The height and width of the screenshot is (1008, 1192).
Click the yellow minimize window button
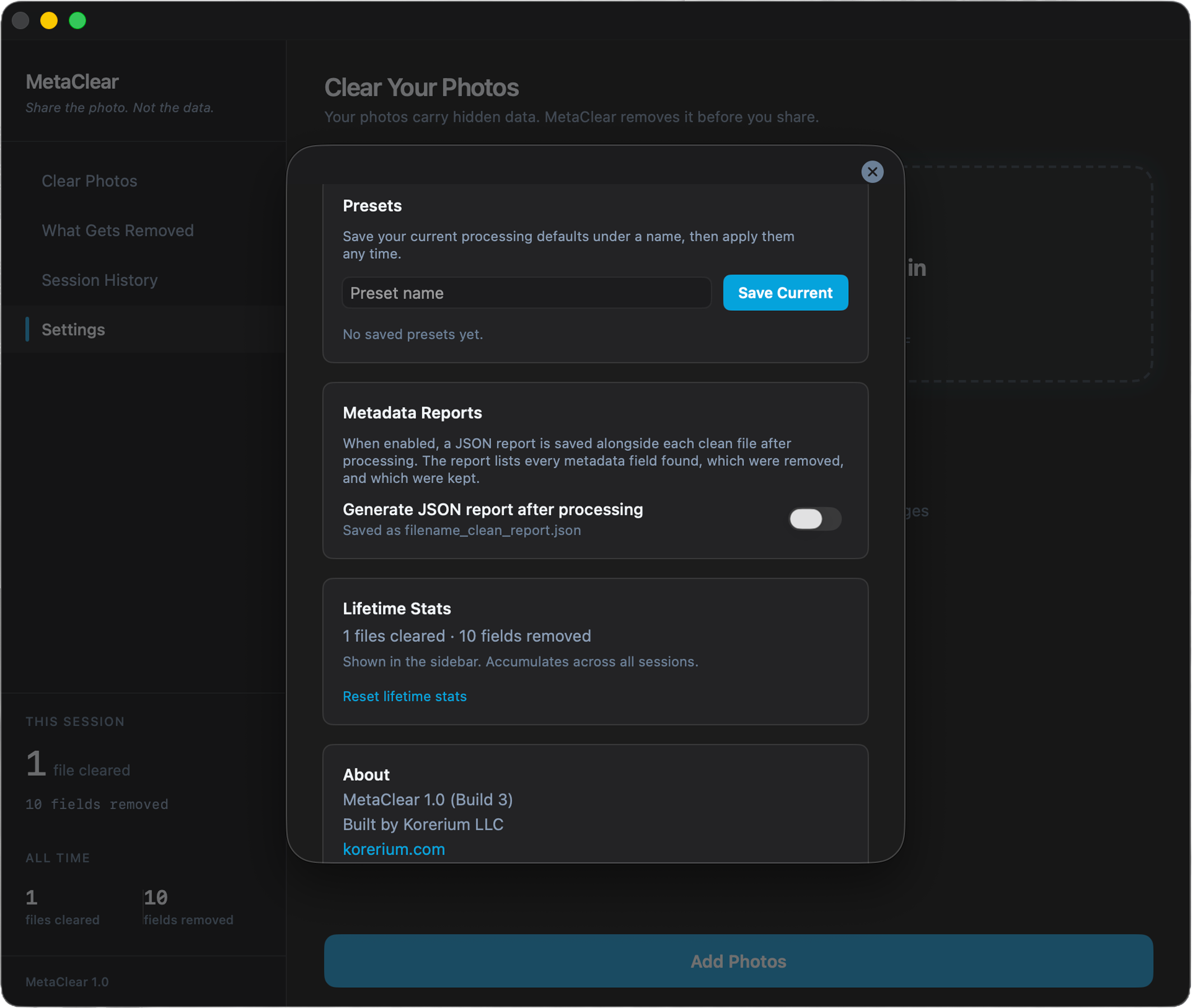(x=49, y=21)
